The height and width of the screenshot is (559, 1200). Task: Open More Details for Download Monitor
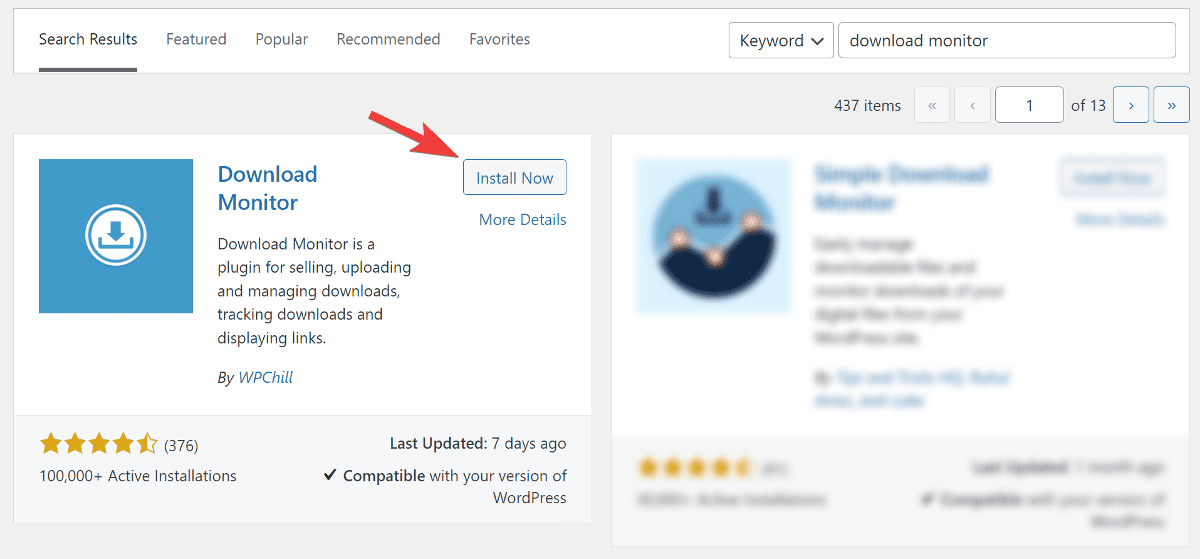click(x=522, y=219)
